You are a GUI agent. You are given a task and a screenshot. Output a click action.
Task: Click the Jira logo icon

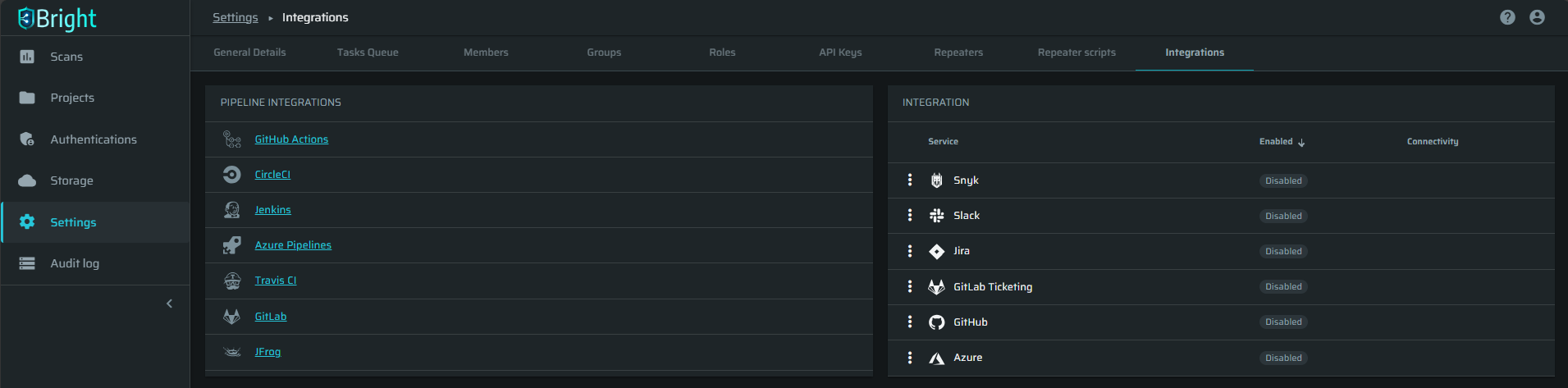[x=936, y=251]
